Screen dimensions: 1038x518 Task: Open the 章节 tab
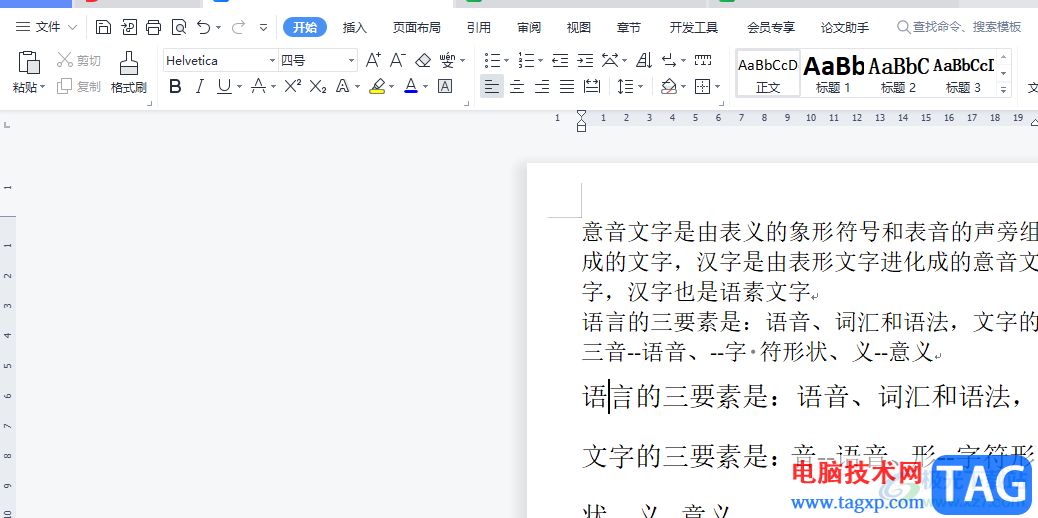tap(629, 28)
